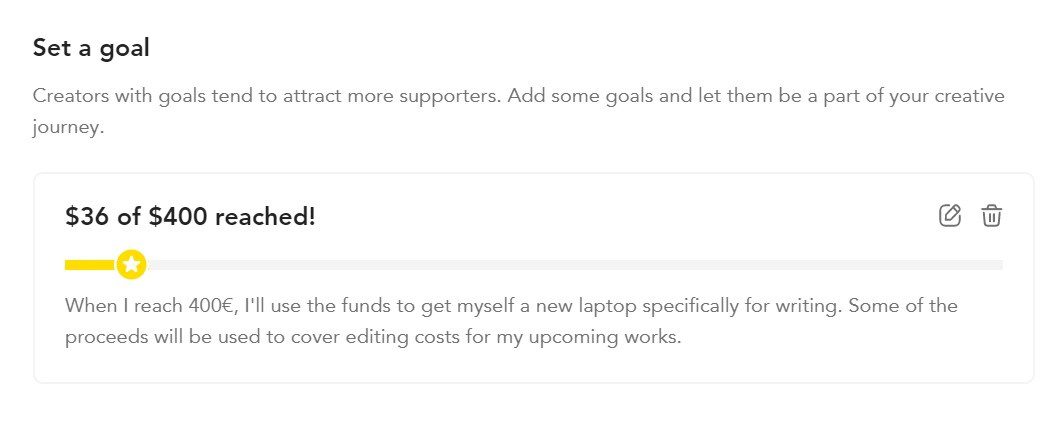Click the word "journey." in intro paragraph

[x=68, y=127]
